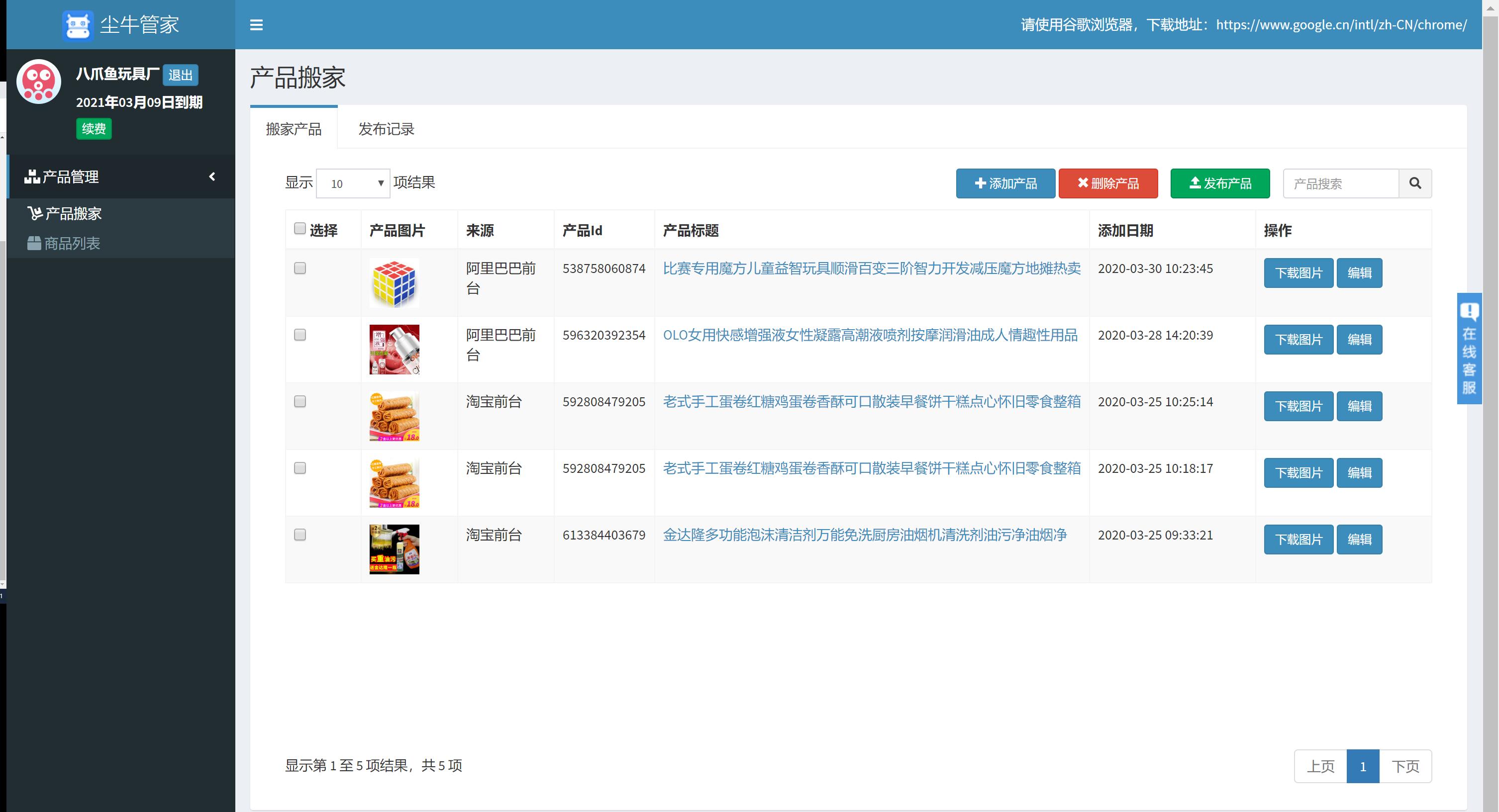1499x812 pixels.
Task: Click the octopus user avatar
Action: 38,82
